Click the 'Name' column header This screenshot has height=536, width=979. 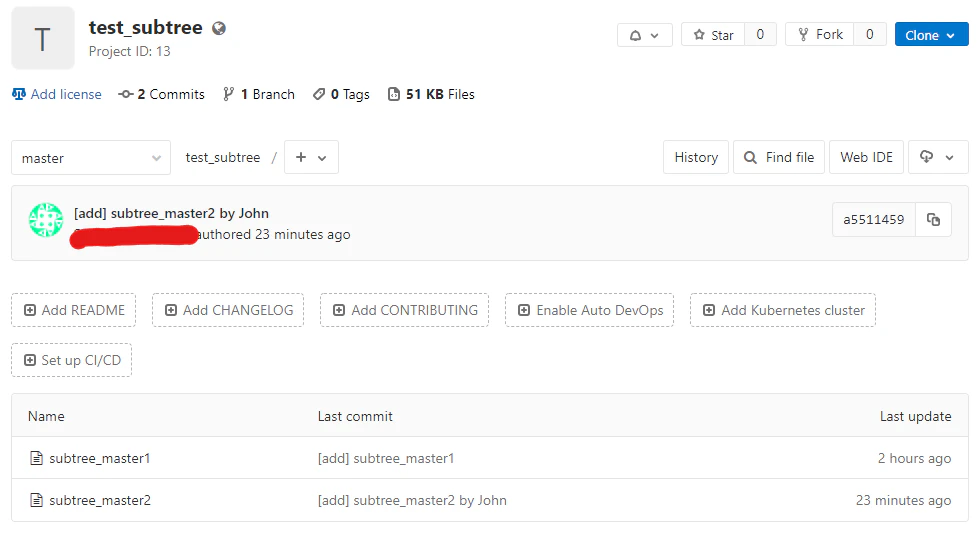coord(46,416)
